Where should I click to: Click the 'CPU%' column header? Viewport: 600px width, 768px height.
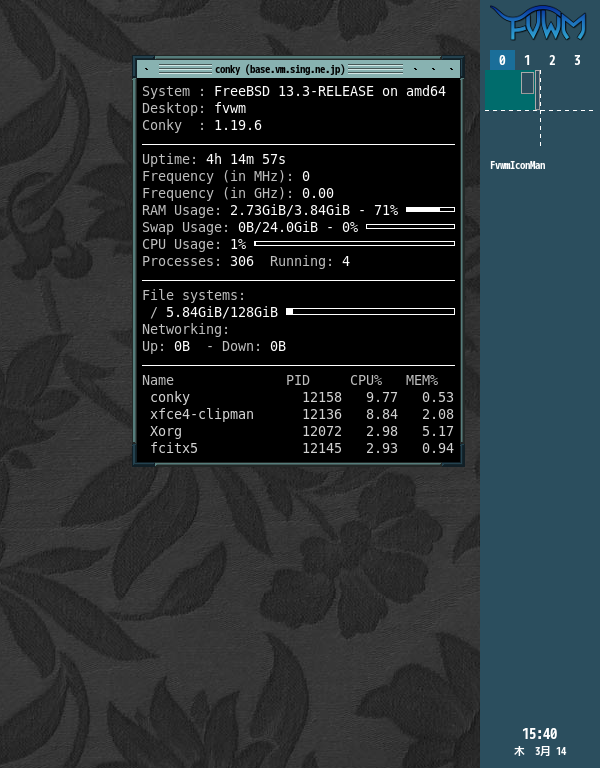click(366, 381)
